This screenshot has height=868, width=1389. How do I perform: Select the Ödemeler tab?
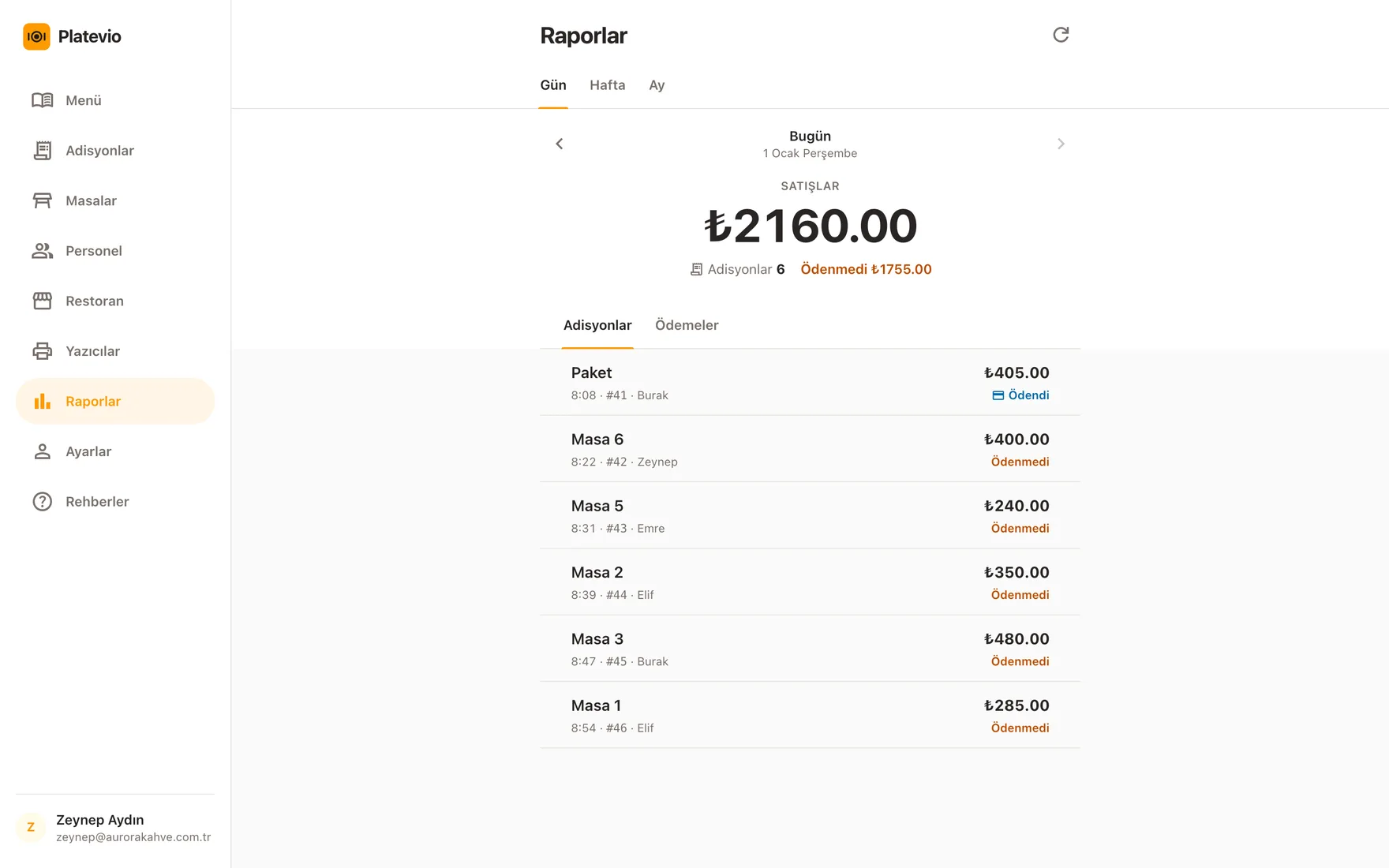click(x=687, y=325)
